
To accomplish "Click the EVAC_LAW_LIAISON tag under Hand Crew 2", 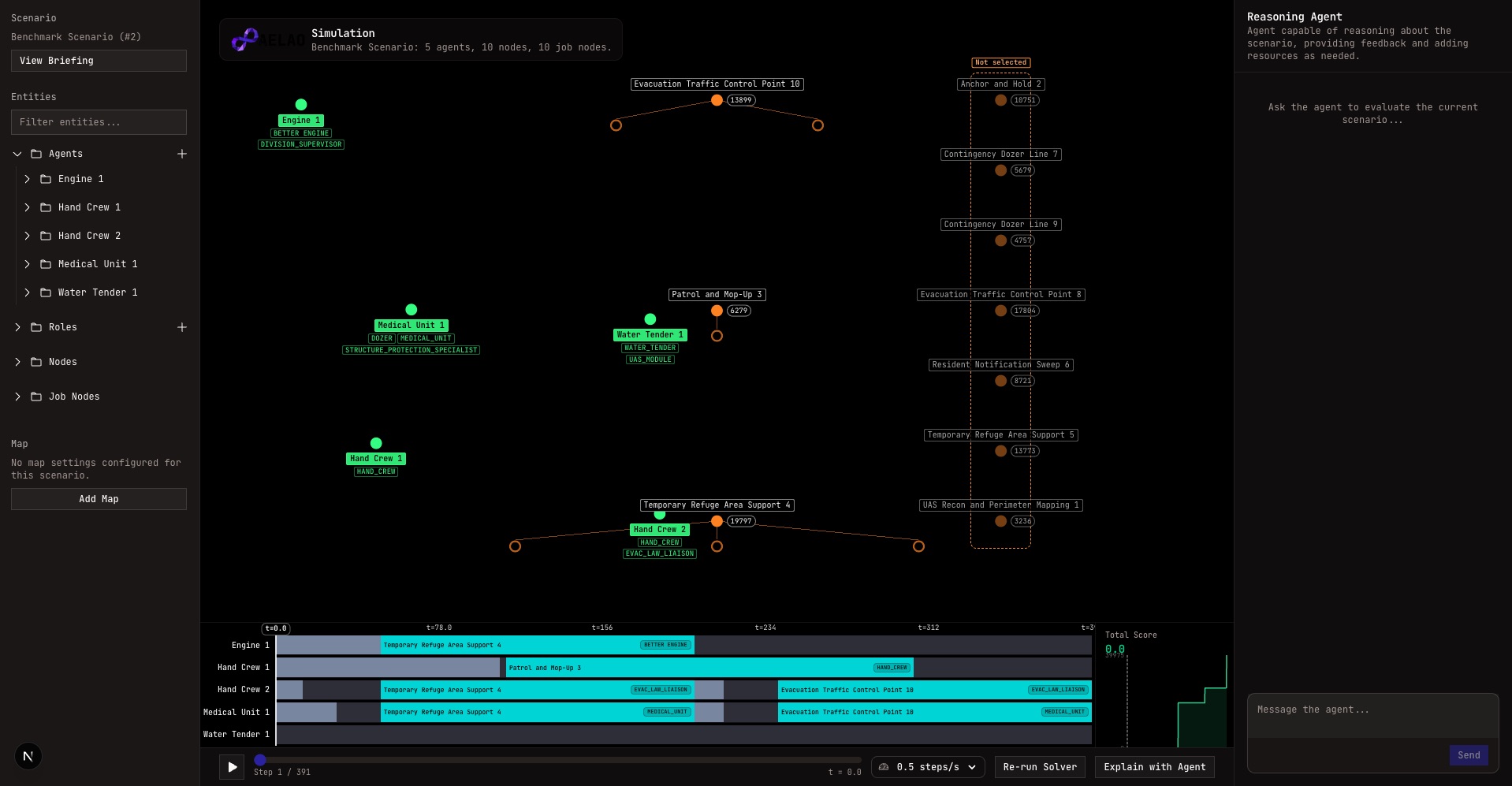I will pyautogui.click(x=660, y=553).
